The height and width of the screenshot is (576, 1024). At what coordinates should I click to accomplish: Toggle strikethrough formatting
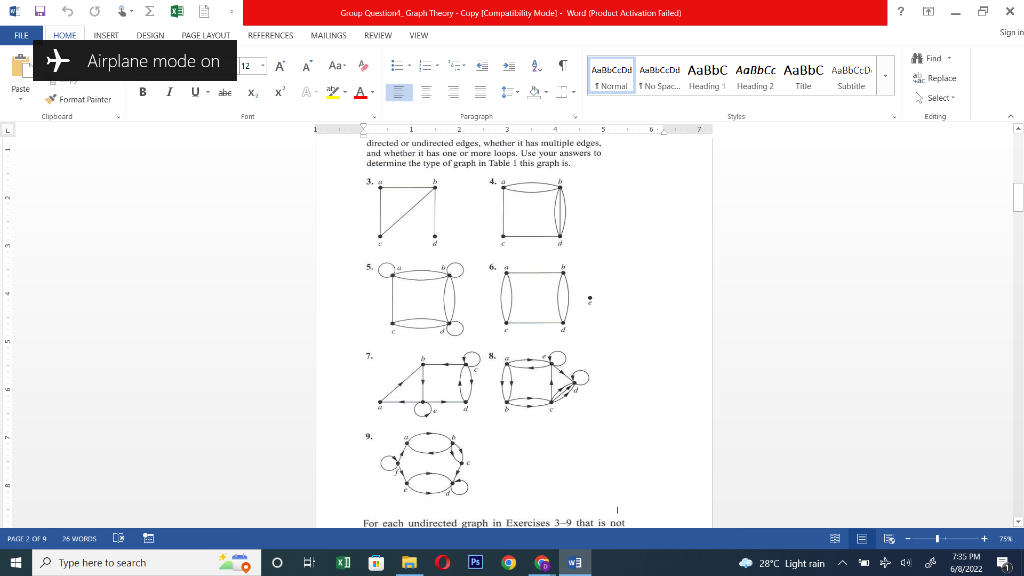coord(225,93)
